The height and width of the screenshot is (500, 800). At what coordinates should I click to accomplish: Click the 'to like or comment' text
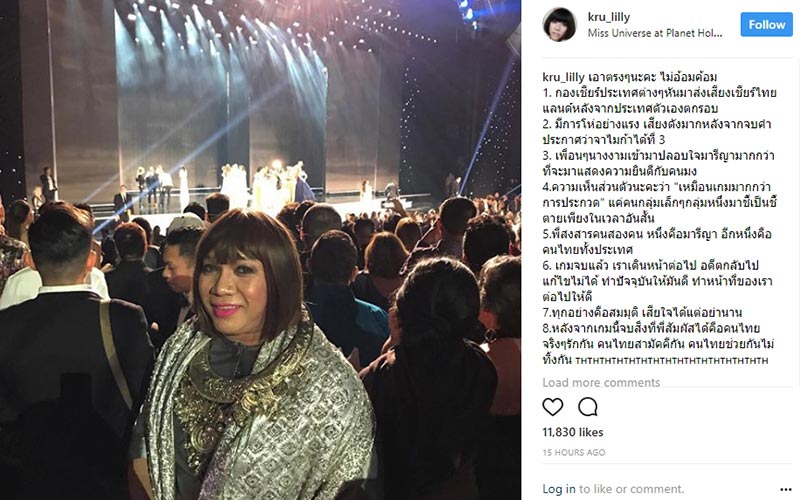(x=632, y=489)
